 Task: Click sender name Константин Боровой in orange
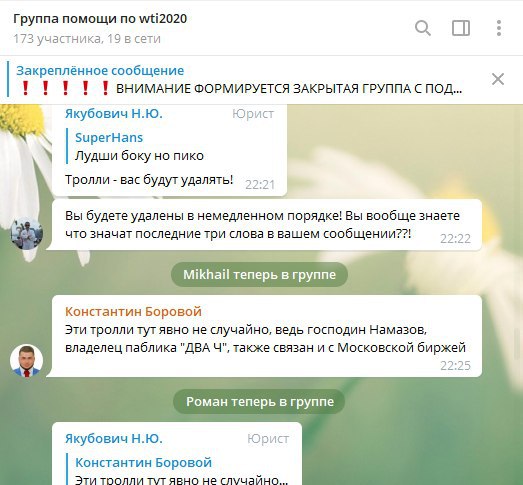pos(133,312)
